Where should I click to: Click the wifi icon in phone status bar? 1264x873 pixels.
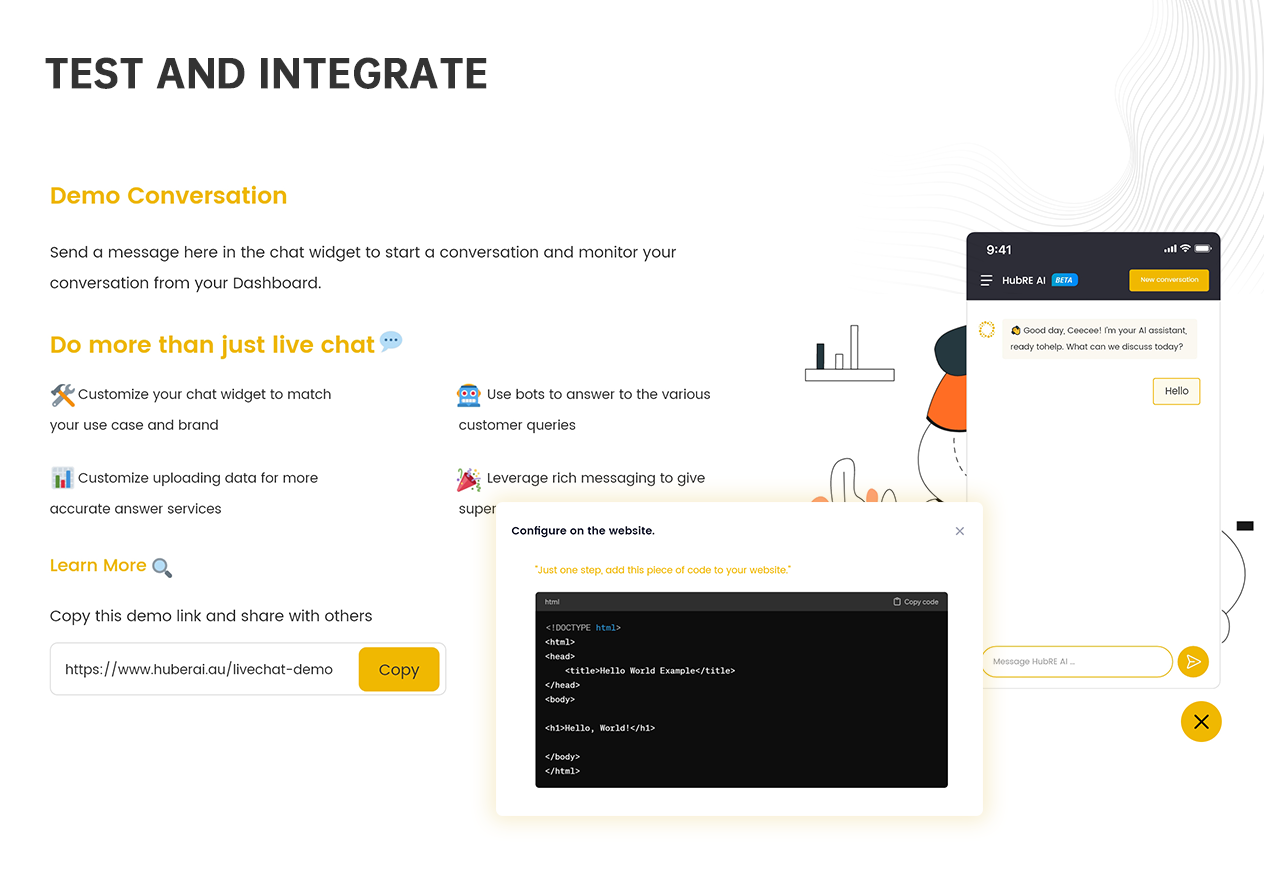(x=1185, y=248)
